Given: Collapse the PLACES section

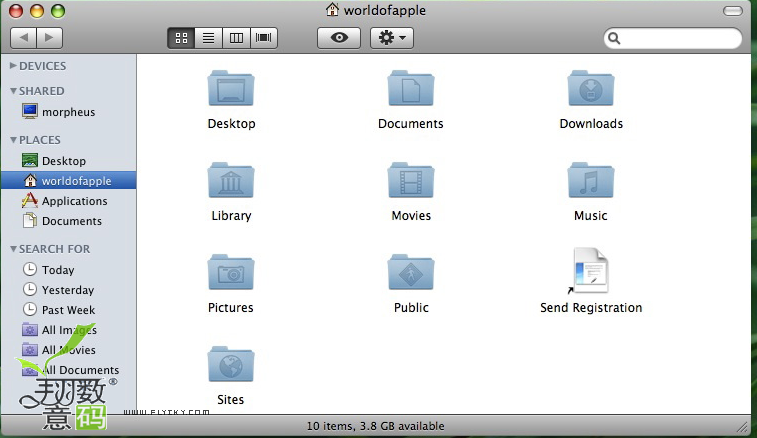Looking at the screenshot, I should point(13,140).
